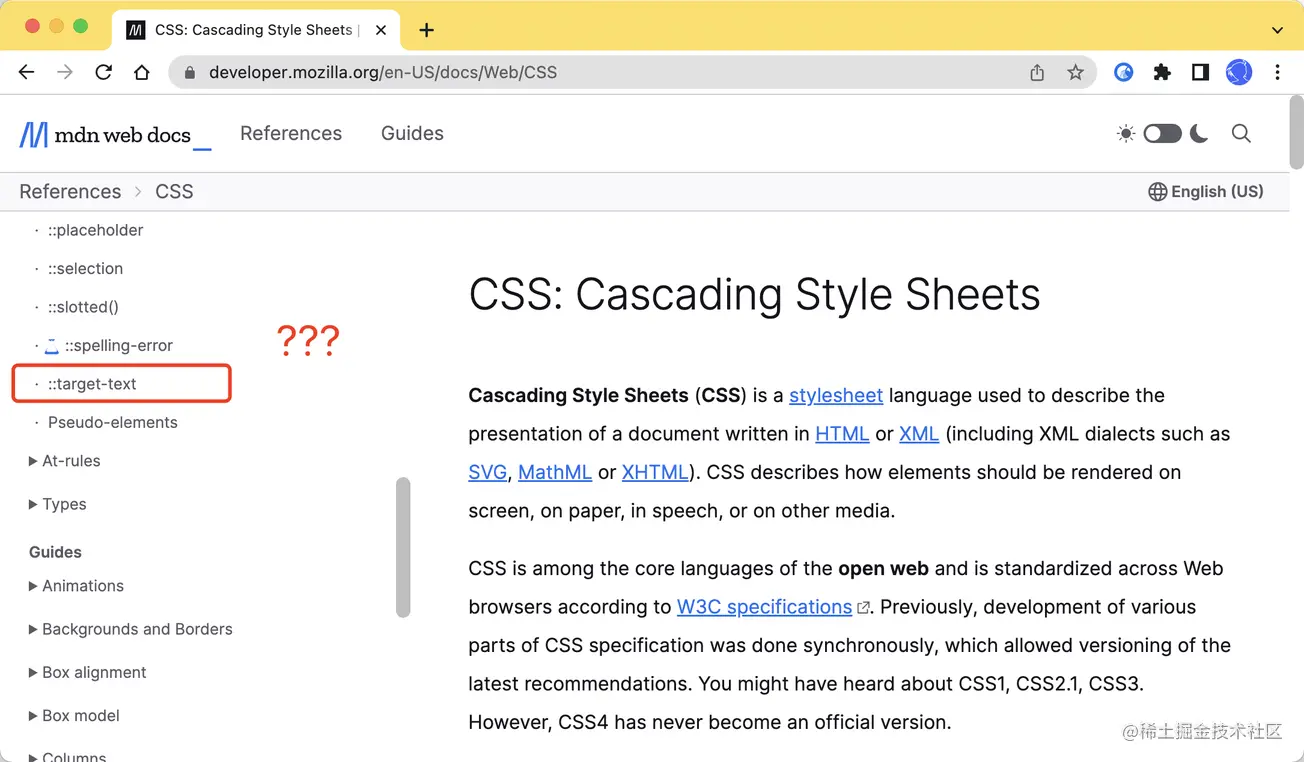Image resolution: width=1304 pixels, height=762 pixels.
Task: Select ::target-text in the sidebar
Action: 93,383
